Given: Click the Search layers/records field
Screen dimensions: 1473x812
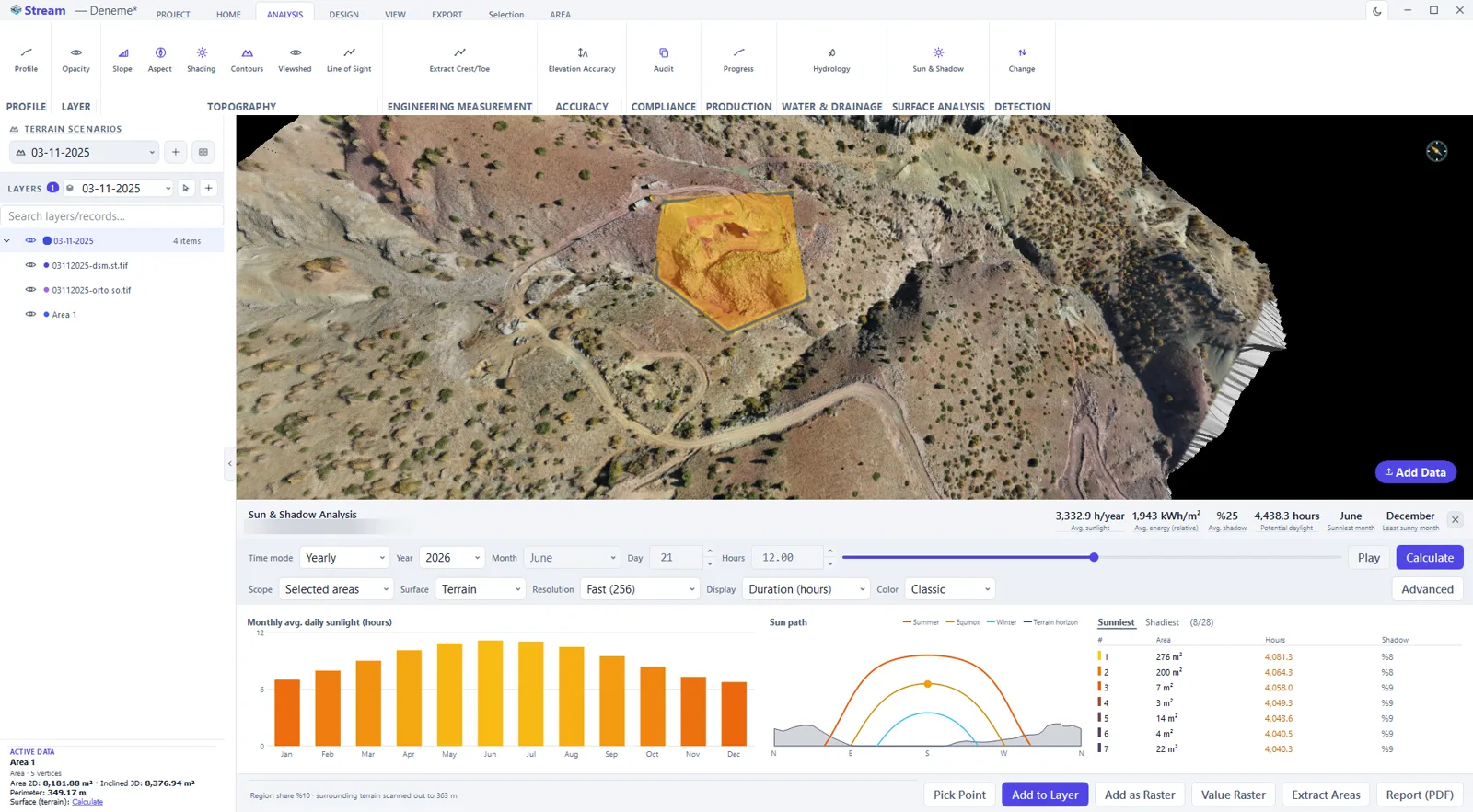Looking at the screenshot, I should tap(112, 216).
